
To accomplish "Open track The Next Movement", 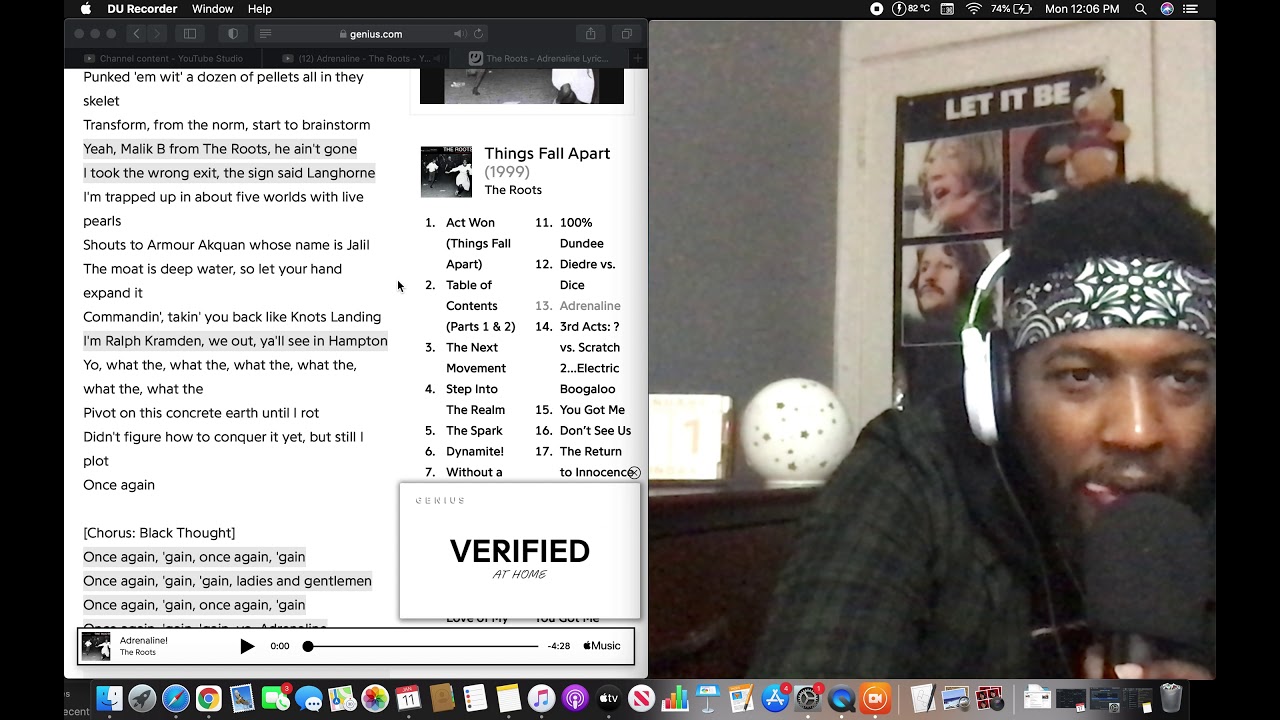I will coord(476,358).
